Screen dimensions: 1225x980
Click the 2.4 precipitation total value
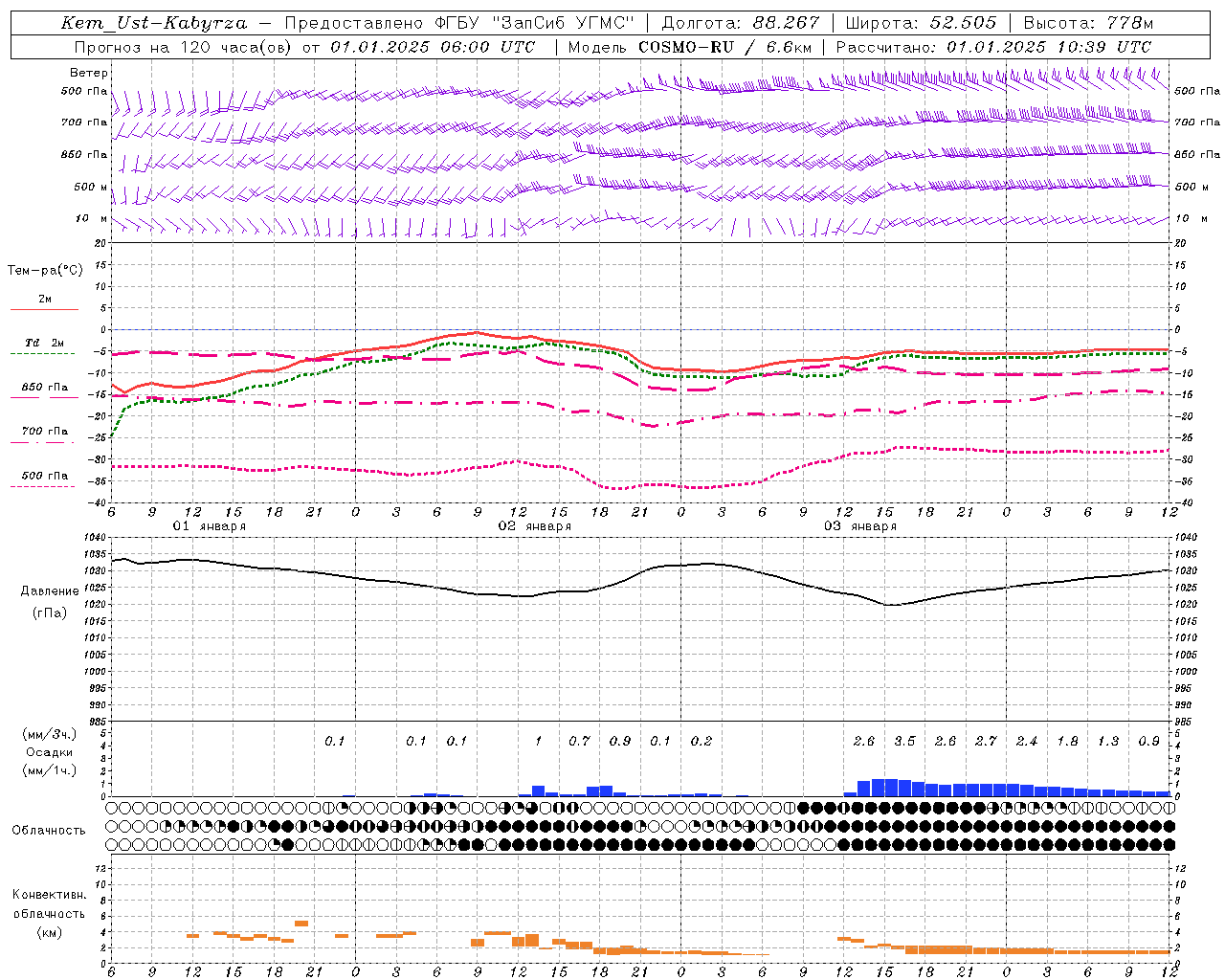pyautogui.click(x=1027, y=742)
